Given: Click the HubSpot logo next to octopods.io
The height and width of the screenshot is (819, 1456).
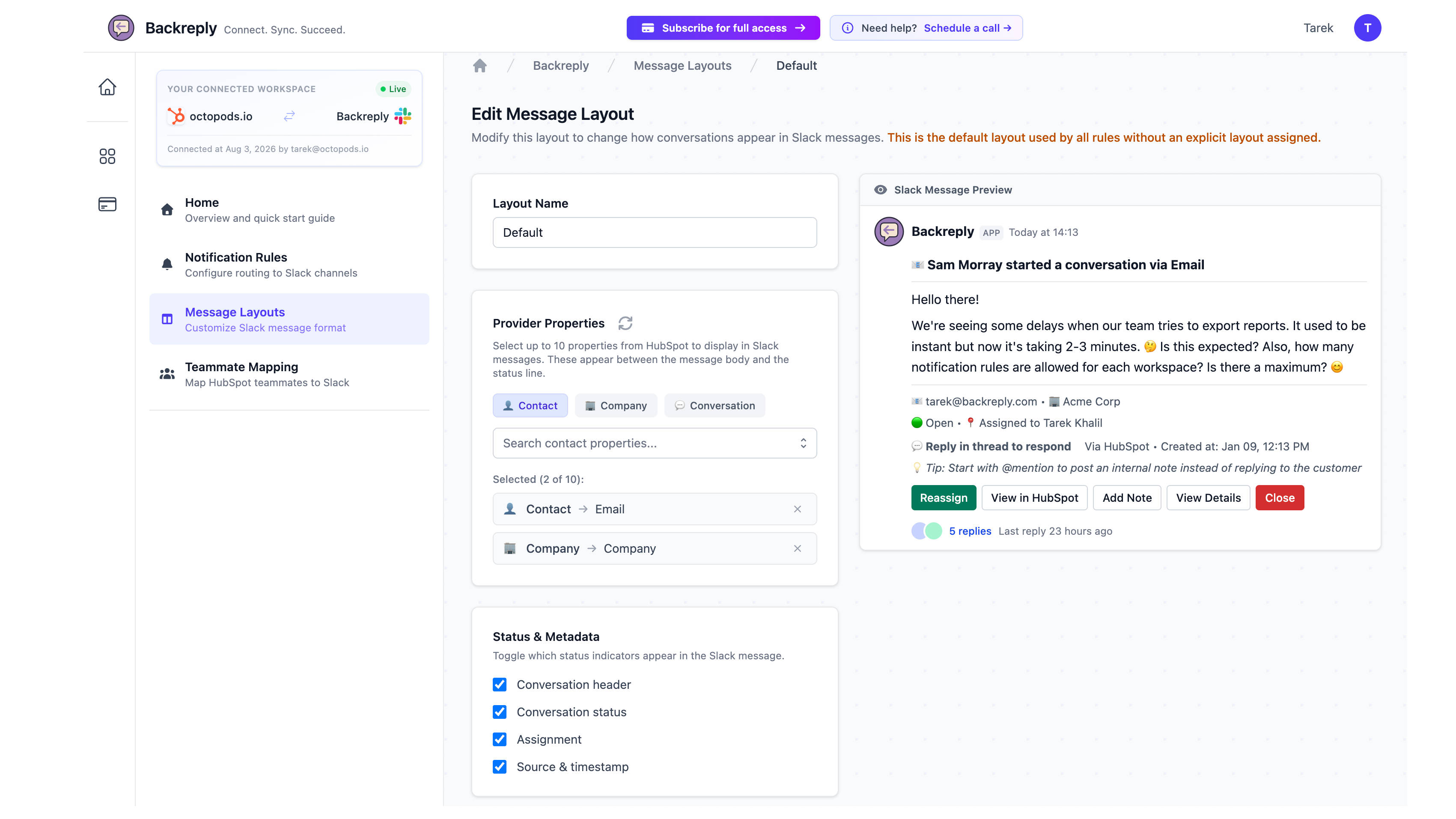Looking at the screenshot, I should click(x=176, y=116).
